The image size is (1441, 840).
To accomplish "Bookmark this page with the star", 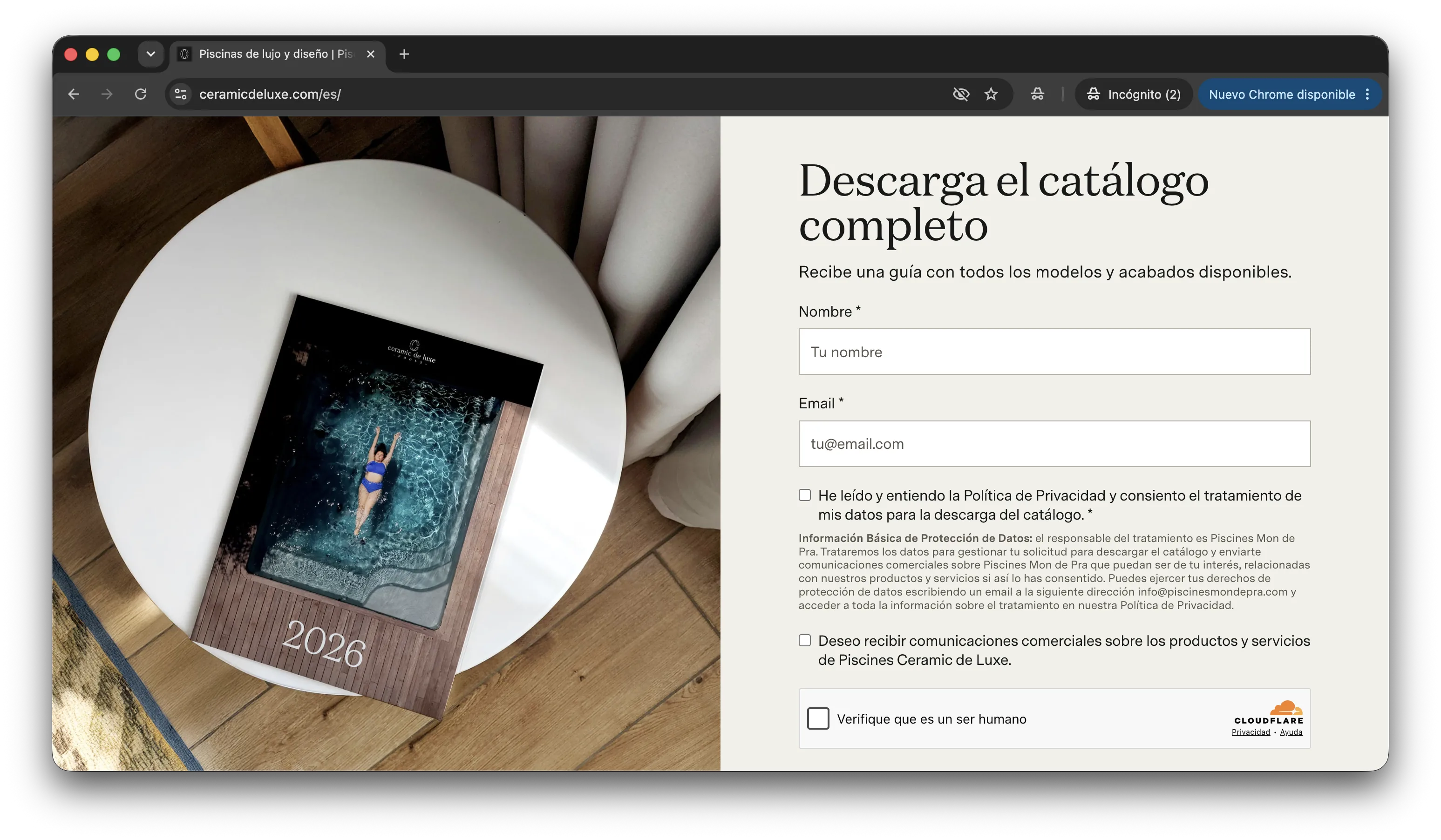I will pyautogui.click(x=991, y=95).
